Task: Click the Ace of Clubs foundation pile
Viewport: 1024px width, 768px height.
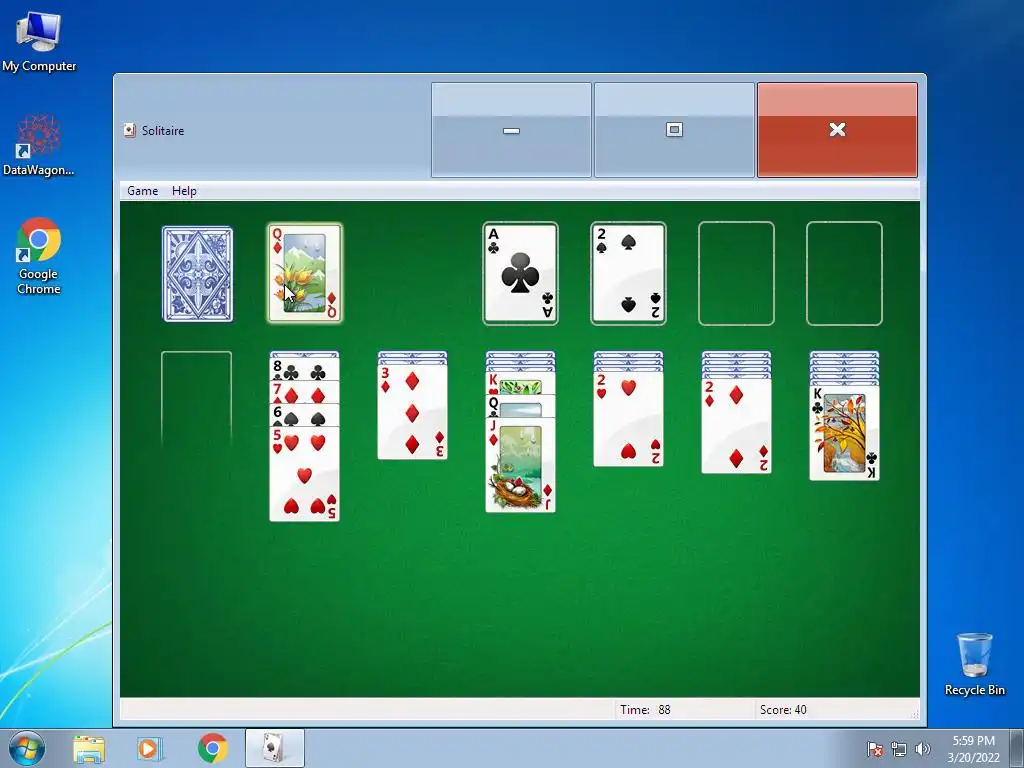Action: (520, 273)
